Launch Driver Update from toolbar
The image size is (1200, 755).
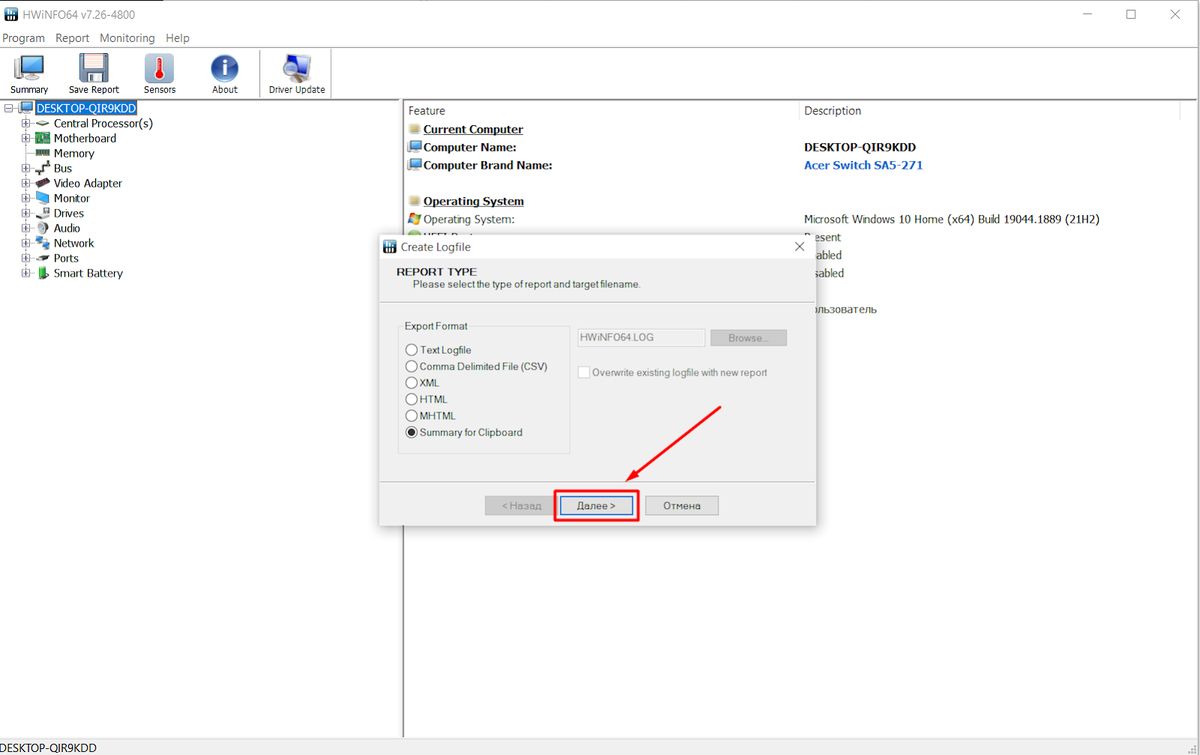(x=297, y=69)
